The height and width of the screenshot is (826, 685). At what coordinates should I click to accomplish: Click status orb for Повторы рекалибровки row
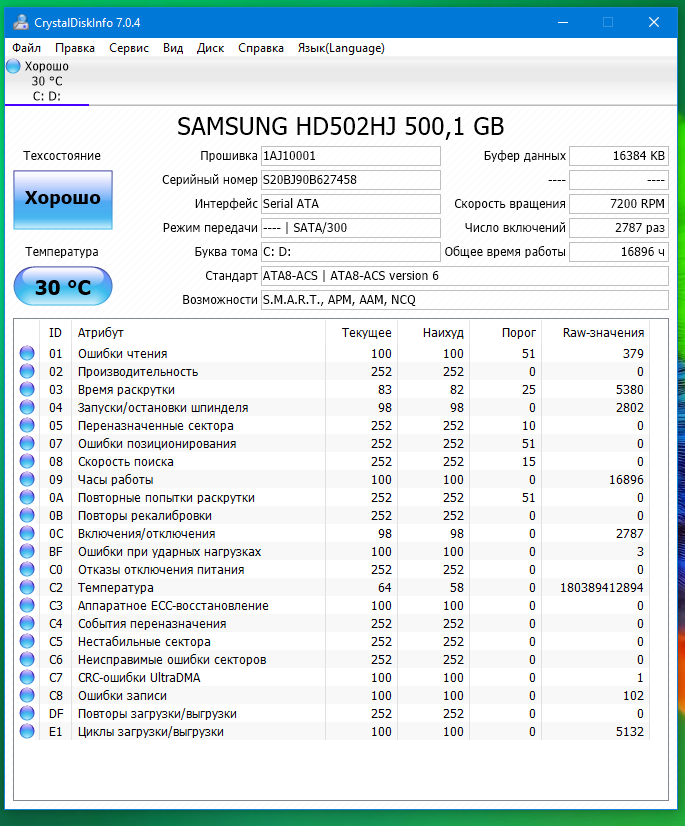point(27,515)
